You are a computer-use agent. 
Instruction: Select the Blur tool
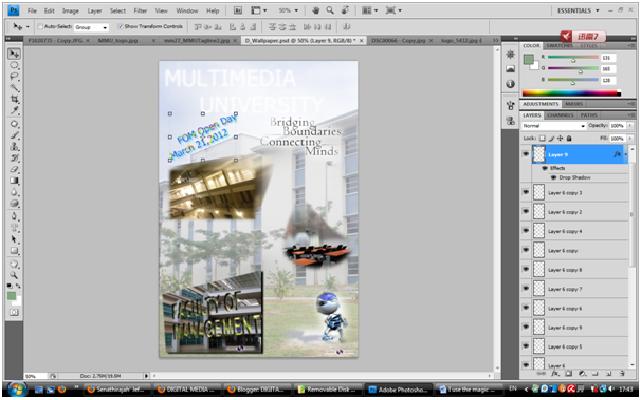(14, 191)
